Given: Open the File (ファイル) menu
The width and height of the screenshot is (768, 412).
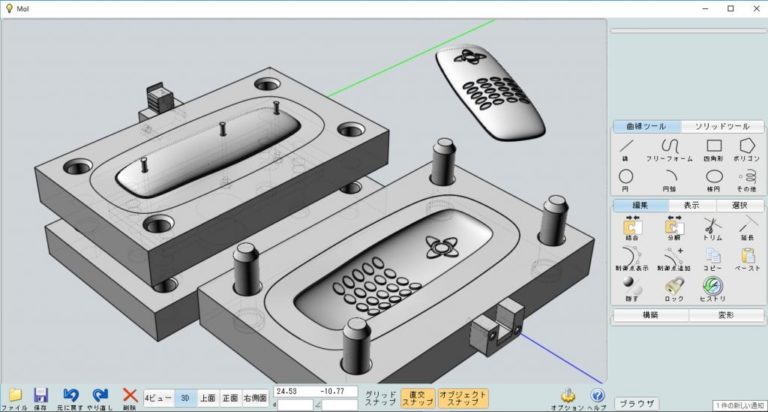Looking at the screenshot, I should coord(15,399).
